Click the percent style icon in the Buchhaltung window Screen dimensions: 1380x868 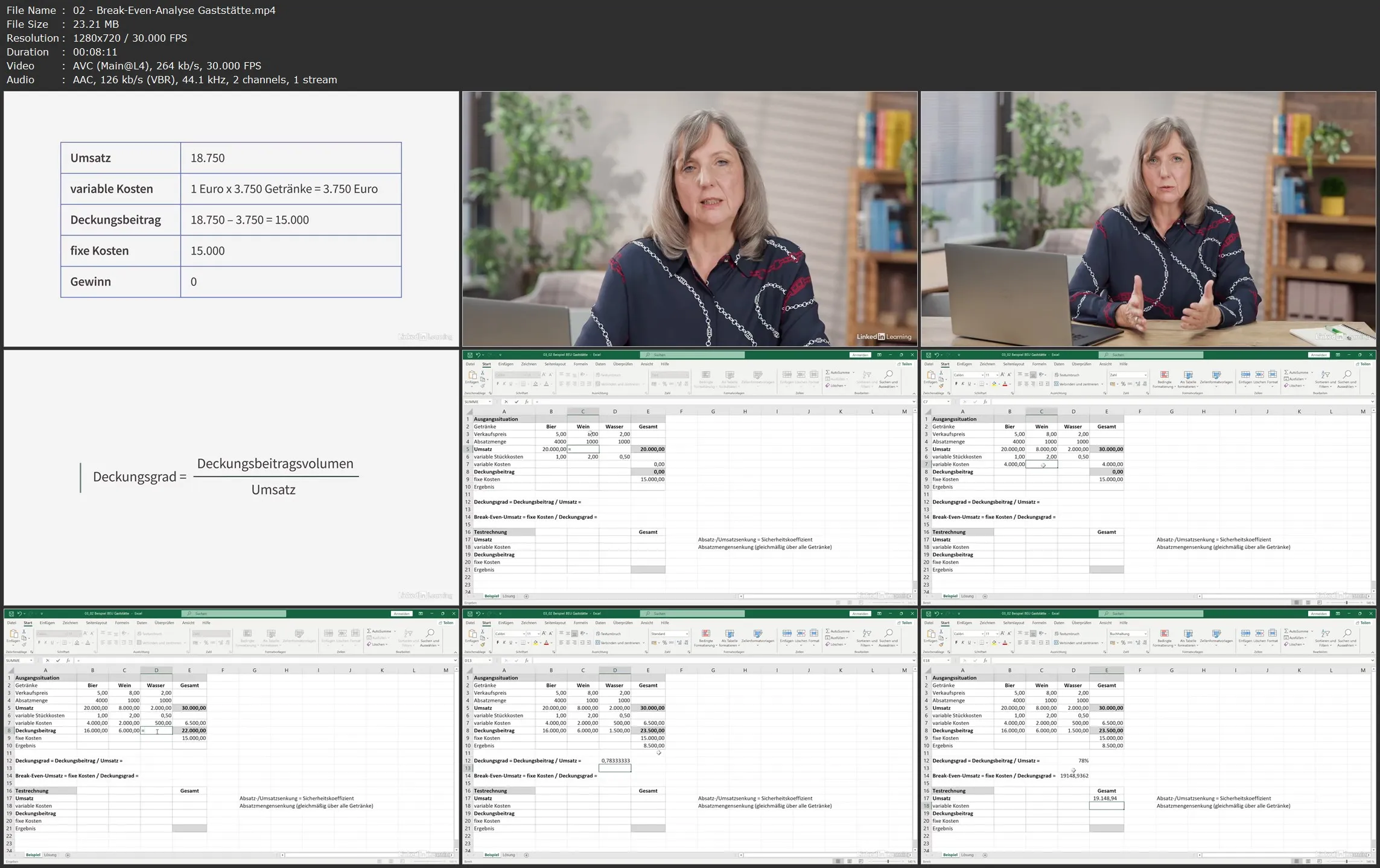pos(1122,642)
